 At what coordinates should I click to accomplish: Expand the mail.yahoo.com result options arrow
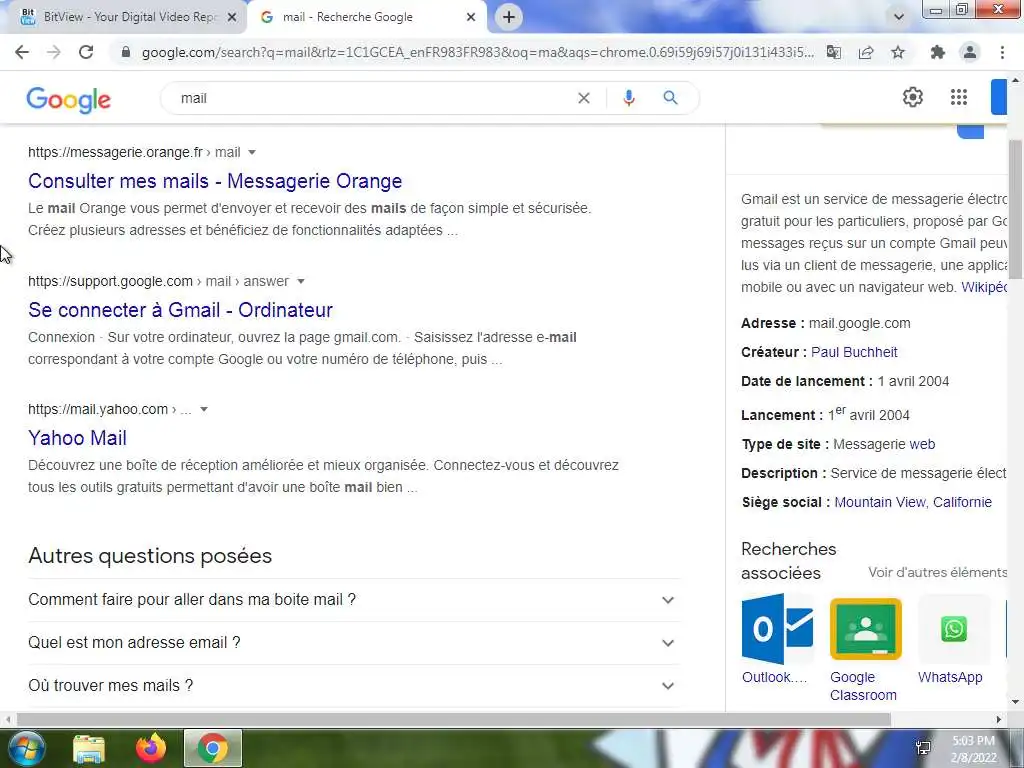pyautogui.click(x=204, y=409)
